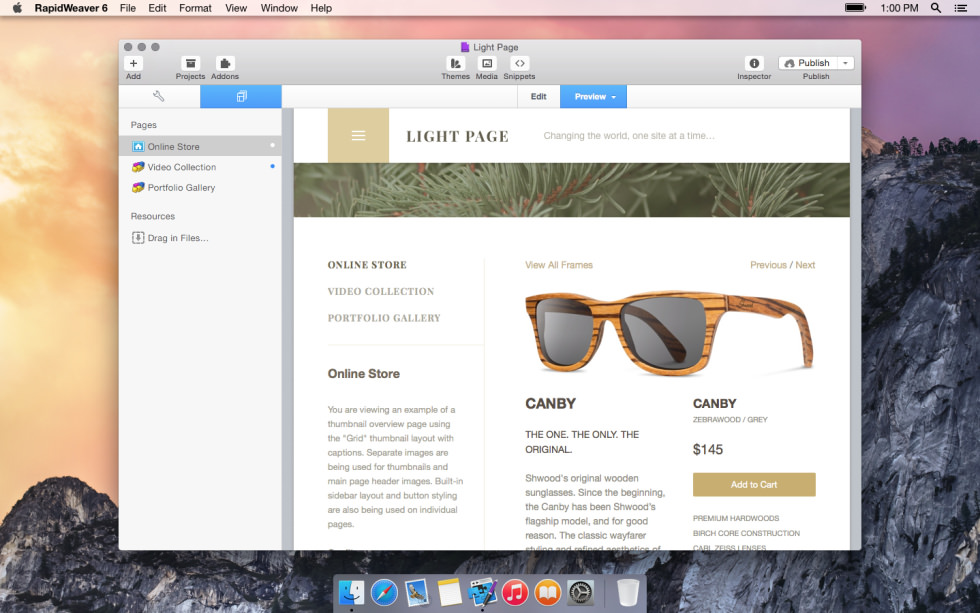Open the hamburger menu in site preview
This screenshot has width=980, height=613.
(x=358, y=136)
